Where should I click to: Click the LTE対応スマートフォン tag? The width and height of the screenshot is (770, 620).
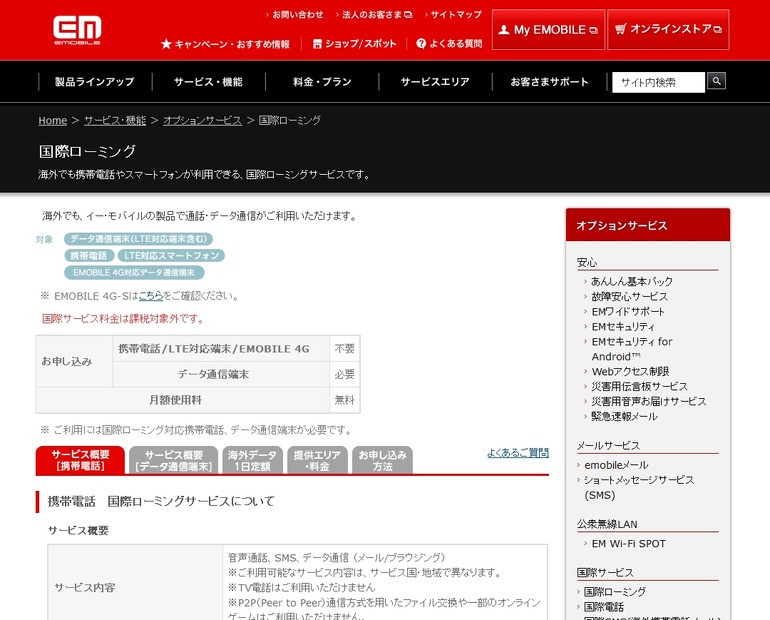click(x=171, y=255)
